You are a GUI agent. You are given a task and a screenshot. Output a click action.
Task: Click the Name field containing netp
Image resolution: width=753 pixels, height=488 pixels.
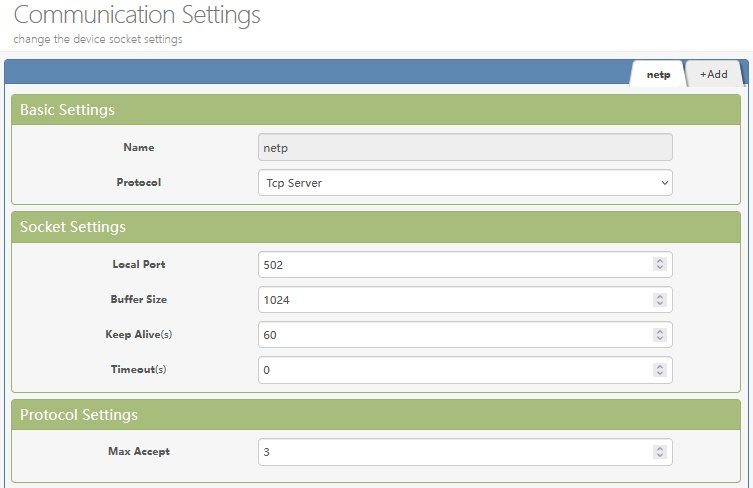[464, 148]
